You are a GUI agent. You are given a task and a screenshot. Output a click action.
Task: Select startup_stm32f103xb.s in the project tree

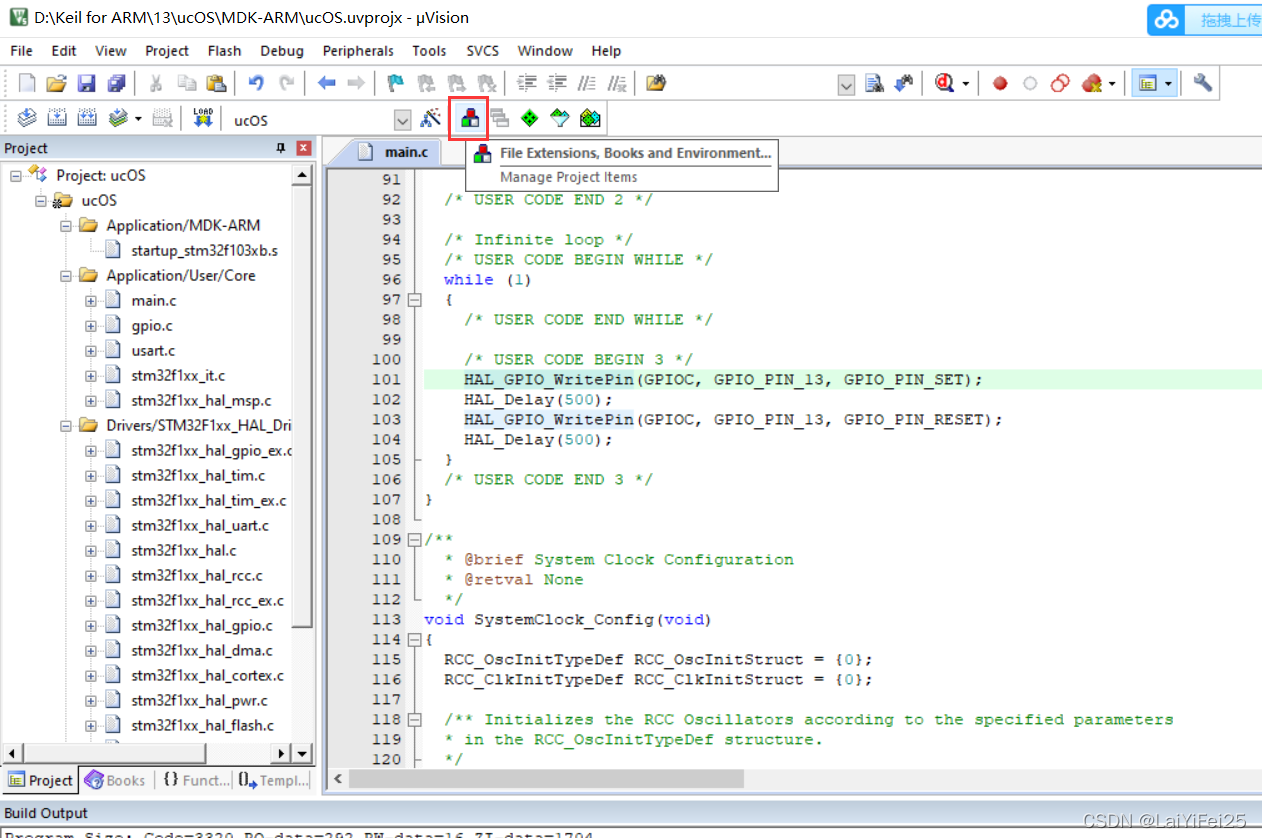[204, 251]
